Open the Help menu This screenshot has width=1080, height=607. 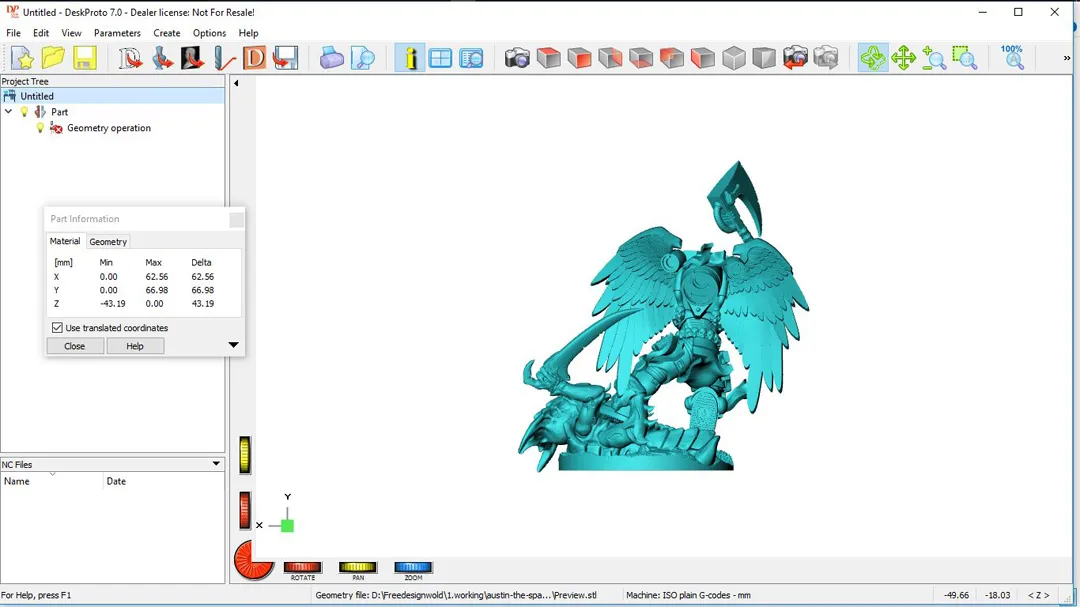click(x=248, y=33)
